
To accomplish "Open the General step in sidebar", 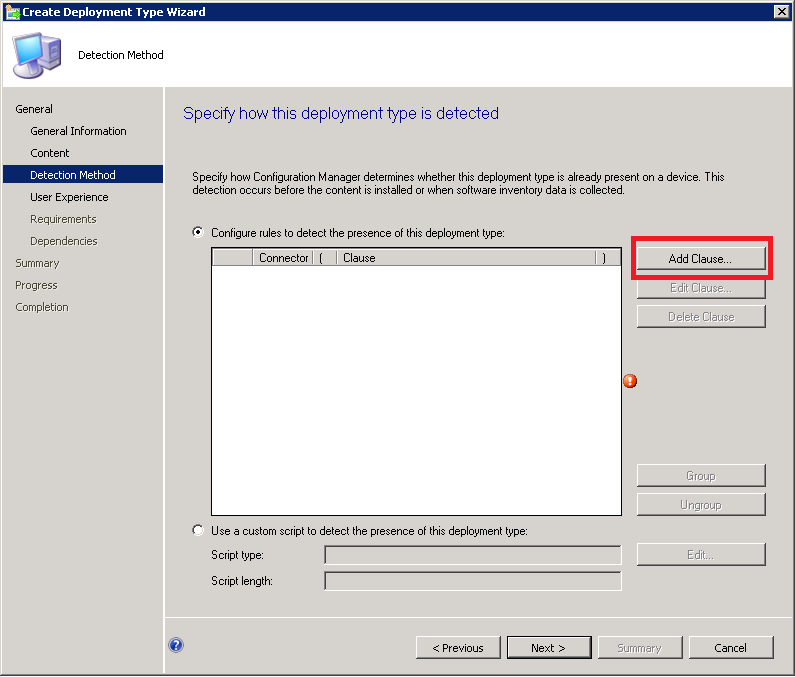I will pyautogui.click(x=34, y=109).
